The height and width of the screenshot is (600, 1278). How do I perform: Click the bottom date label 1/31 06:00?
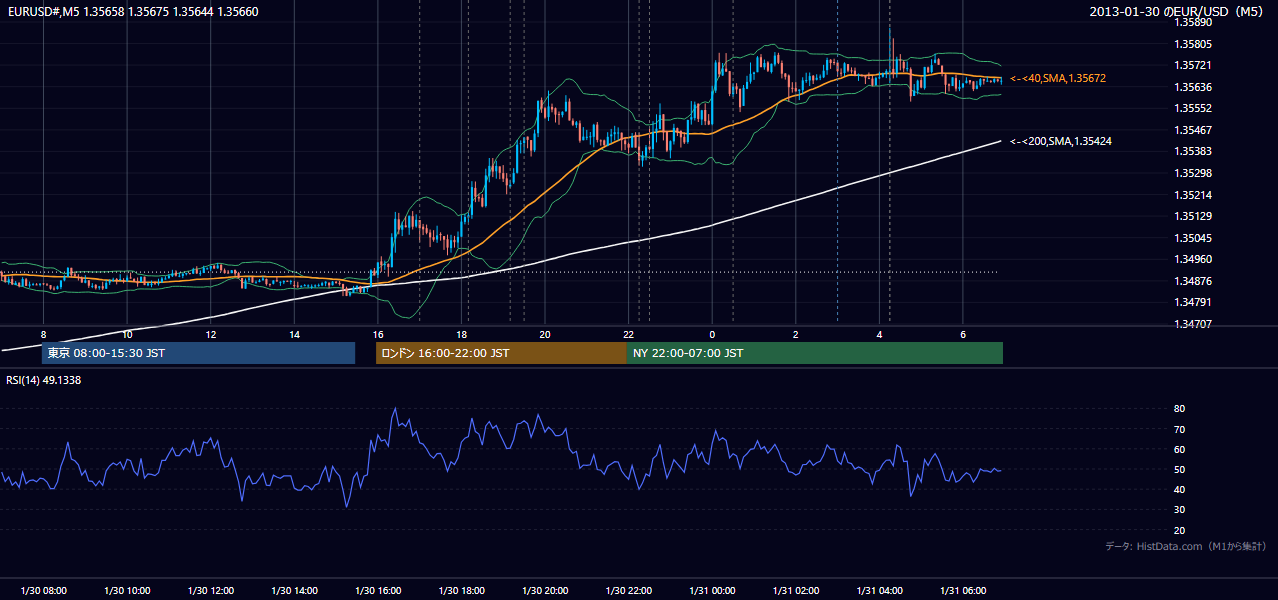(x=963, y=591)
